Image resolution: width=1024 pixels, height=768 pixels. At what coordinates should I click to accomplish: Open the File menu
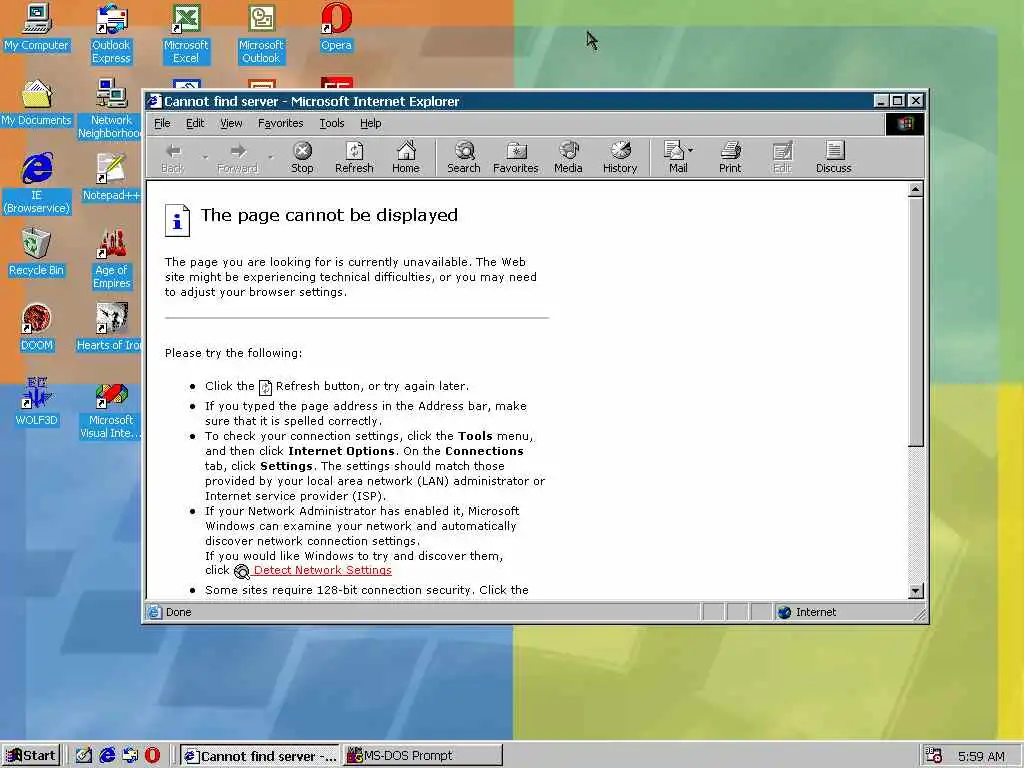tap(162, 123)
